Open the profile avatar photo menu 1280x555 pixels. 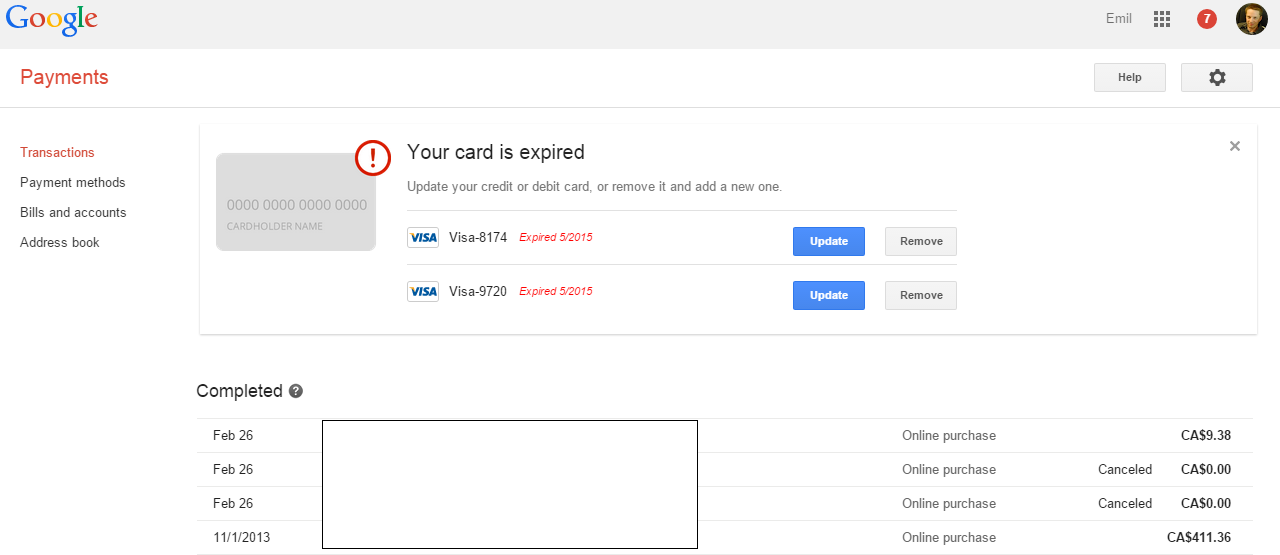1252,19
